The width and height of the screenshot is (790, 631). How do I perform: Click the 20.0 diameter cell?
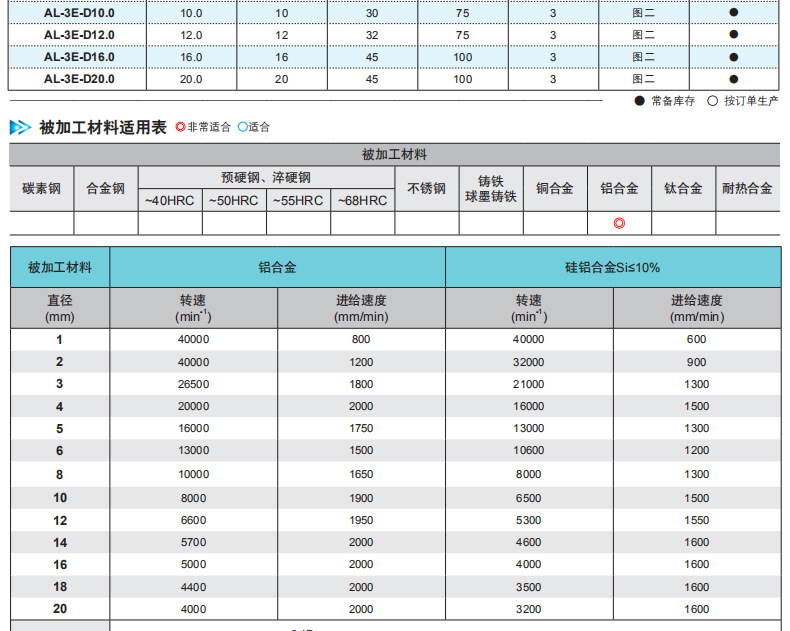[x=191, y=79]
